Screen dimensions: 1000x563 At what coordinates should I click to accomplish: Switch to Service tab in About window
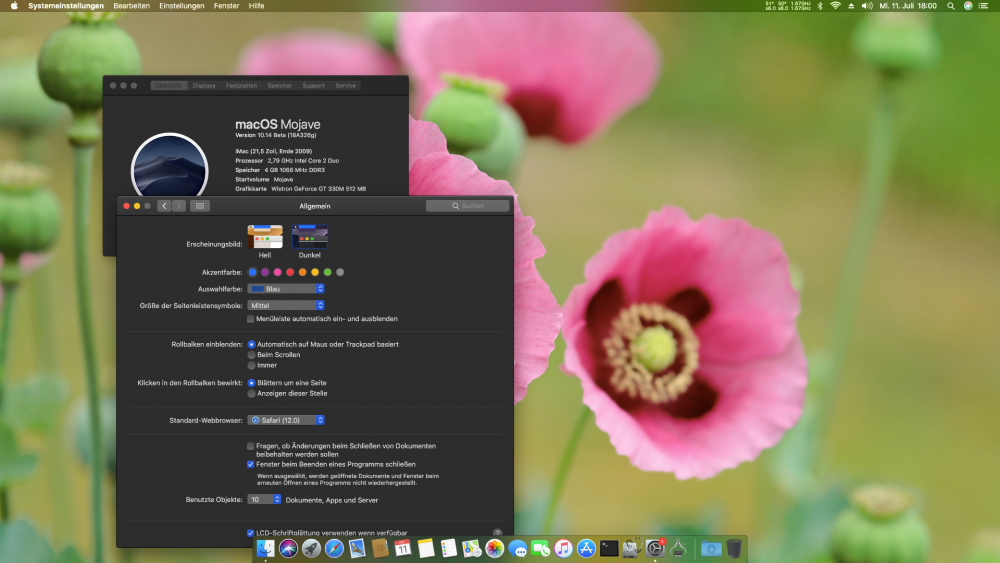pyautogui.click(x=346, y=85)
